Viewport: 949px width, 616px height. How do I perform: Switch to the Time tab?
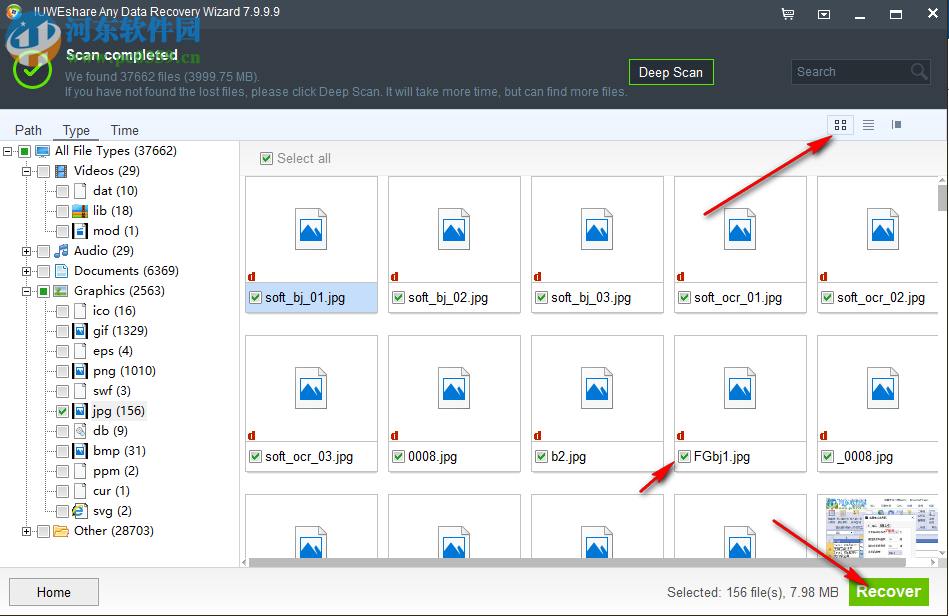click(x=124, y=130)
